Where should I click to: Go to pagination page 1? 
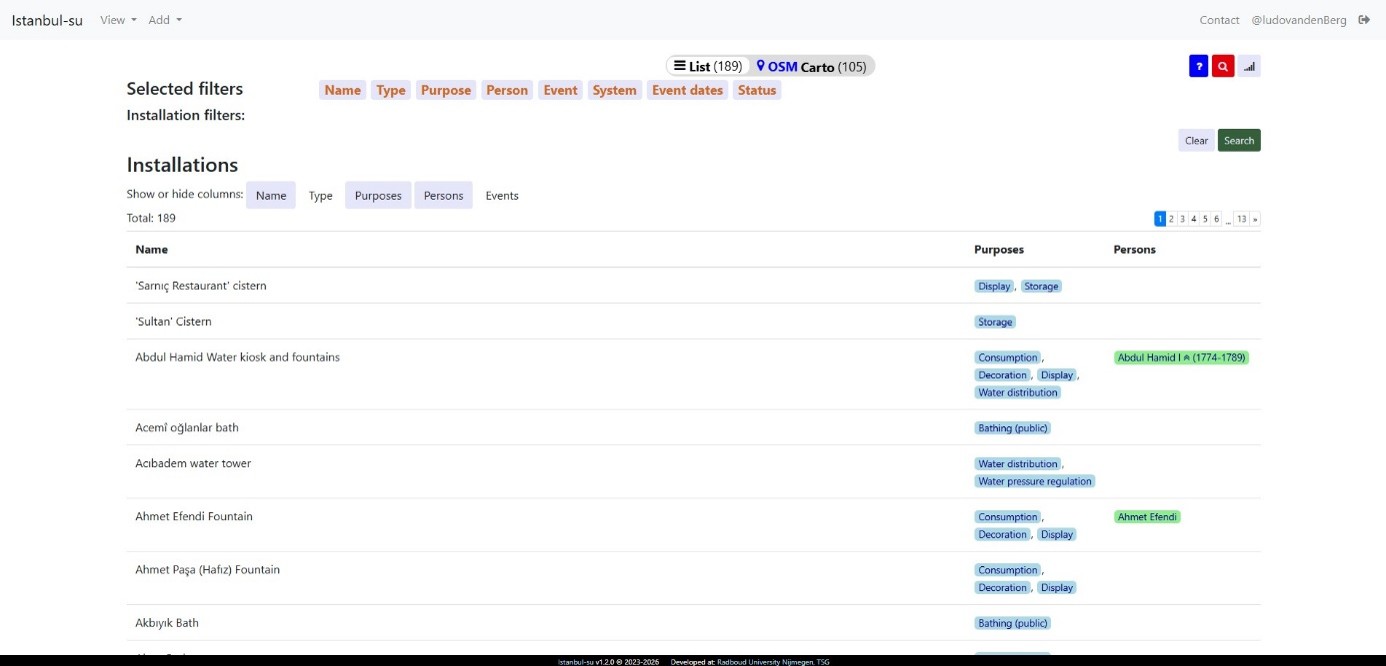tap(1160, 219)
